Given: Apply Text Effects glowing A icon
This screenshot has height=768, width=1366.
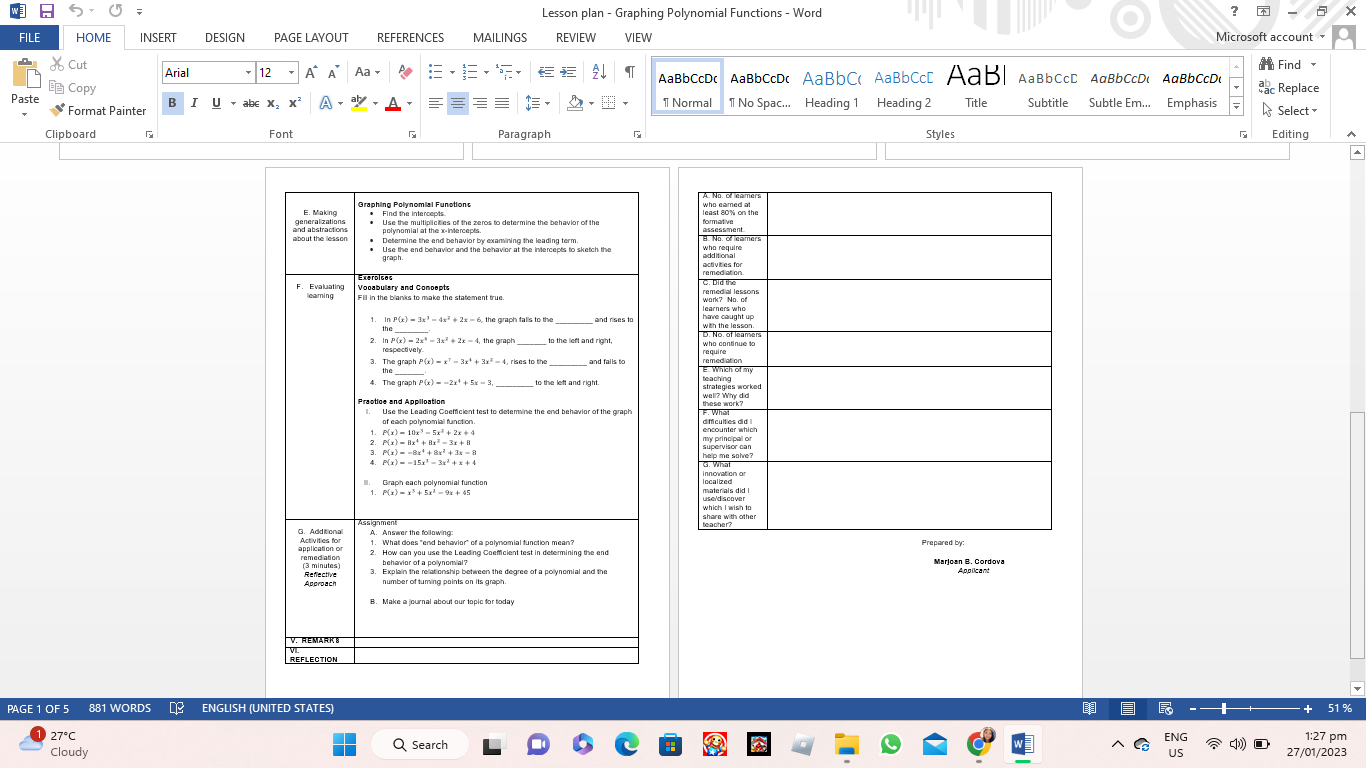Looking at the screenshot, I should tap(326, 103).
